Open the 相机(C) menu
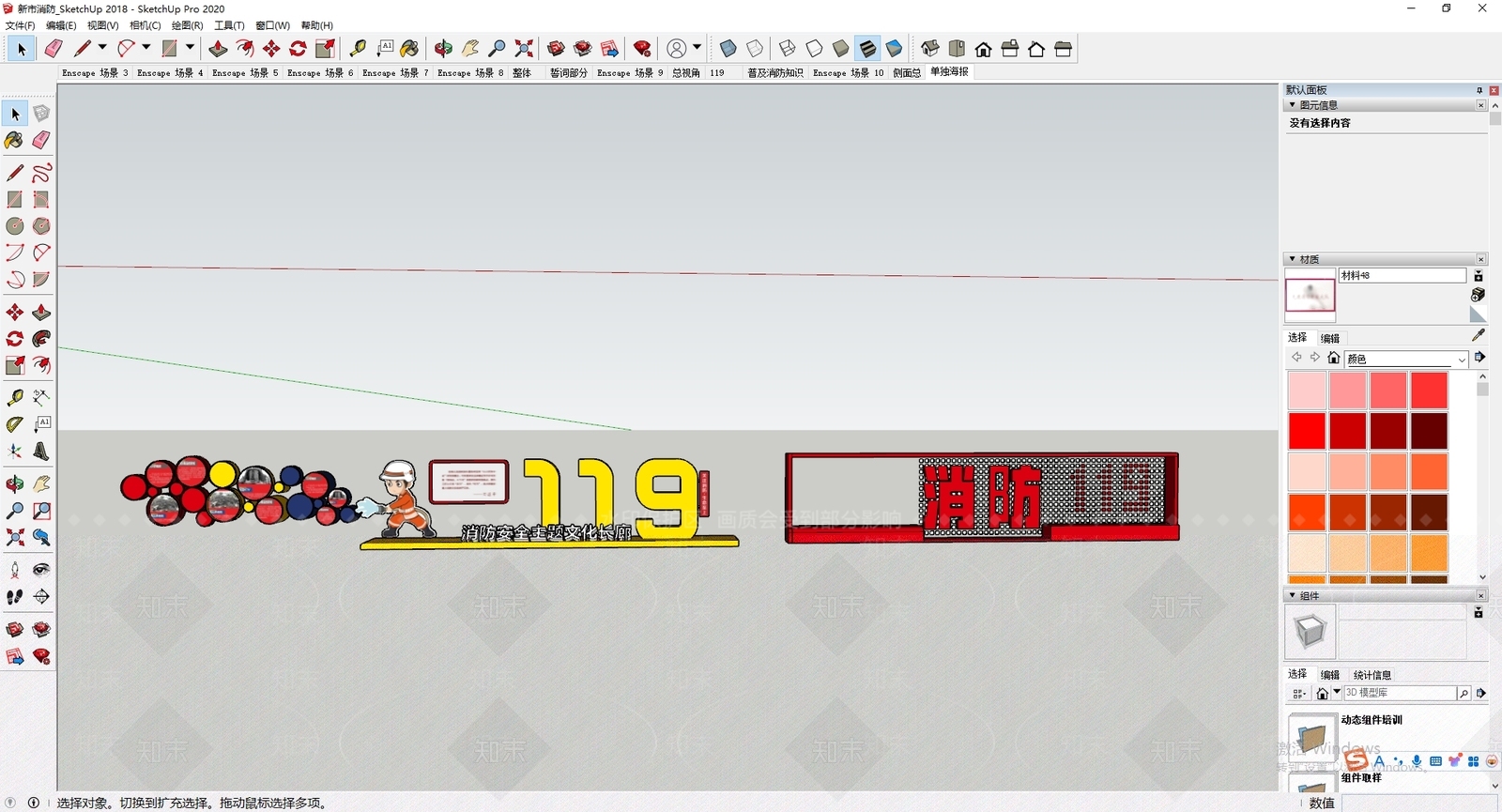1502x812 pixels. 145,25
